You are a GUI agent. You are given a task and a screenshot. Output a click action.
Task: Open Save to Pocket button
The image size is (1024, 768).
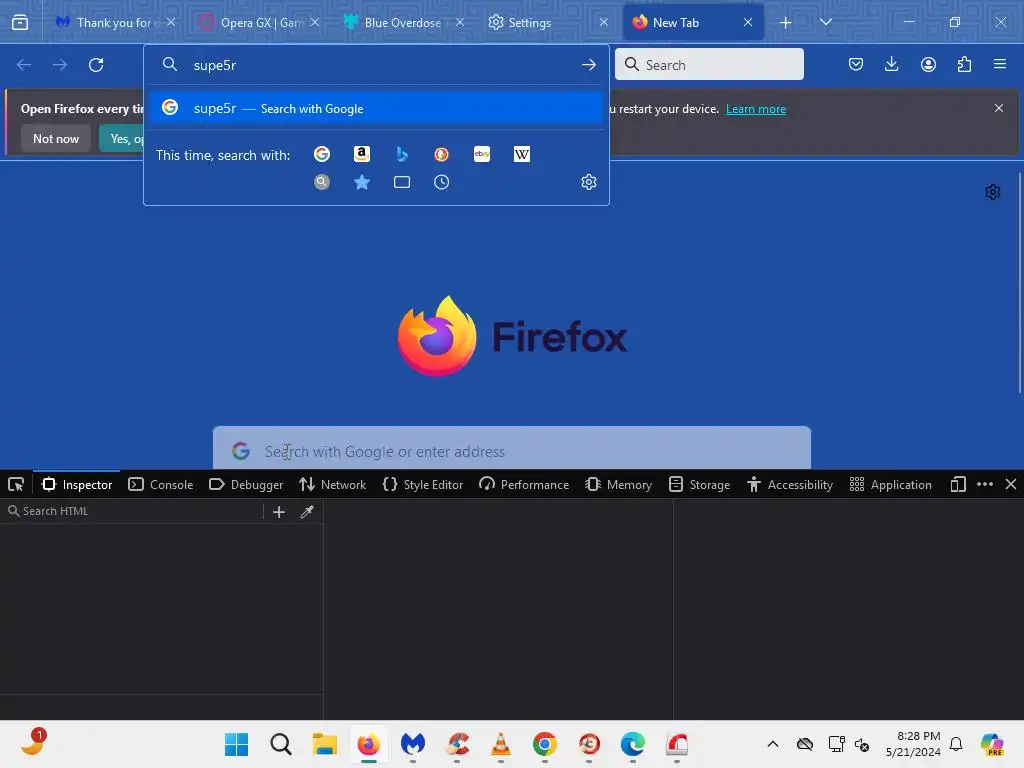point(856,64)
